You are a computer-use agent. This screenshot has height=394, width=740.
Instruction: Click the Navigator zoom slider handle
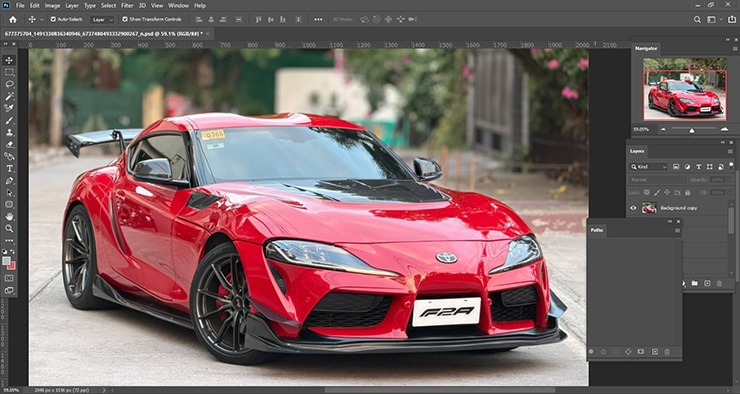[x=691, y=130]
